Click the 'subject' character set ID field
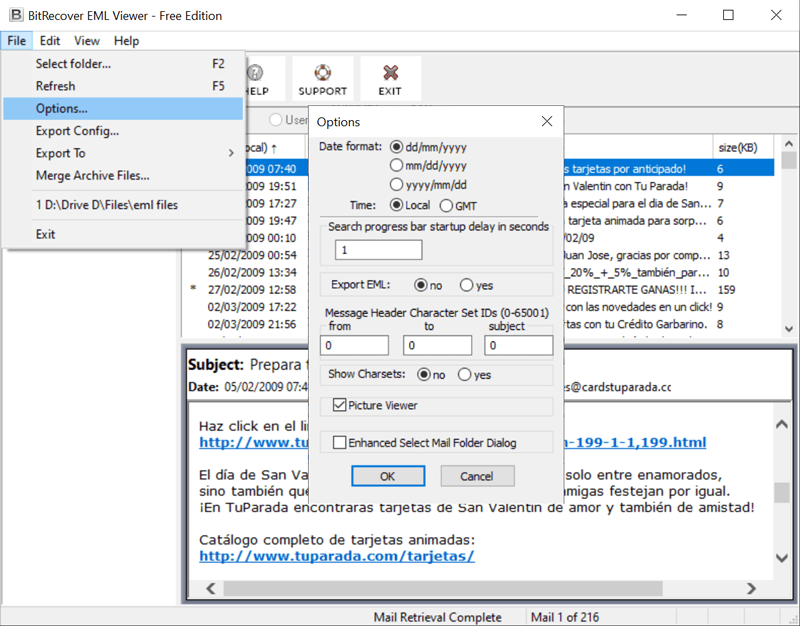Image resolution: width=800 pixels, height=626 pixels. pyautogui.click(x=519, y=345)
